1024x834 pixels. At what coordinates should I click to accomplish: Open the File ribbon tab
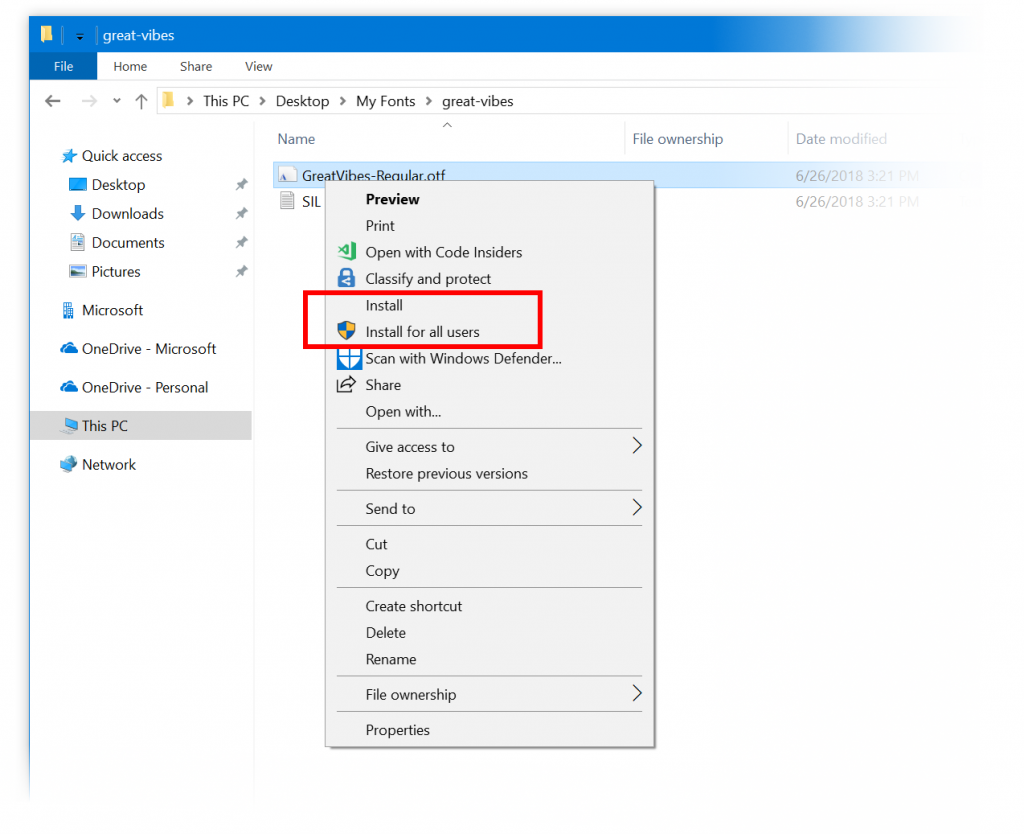point(63,66)
